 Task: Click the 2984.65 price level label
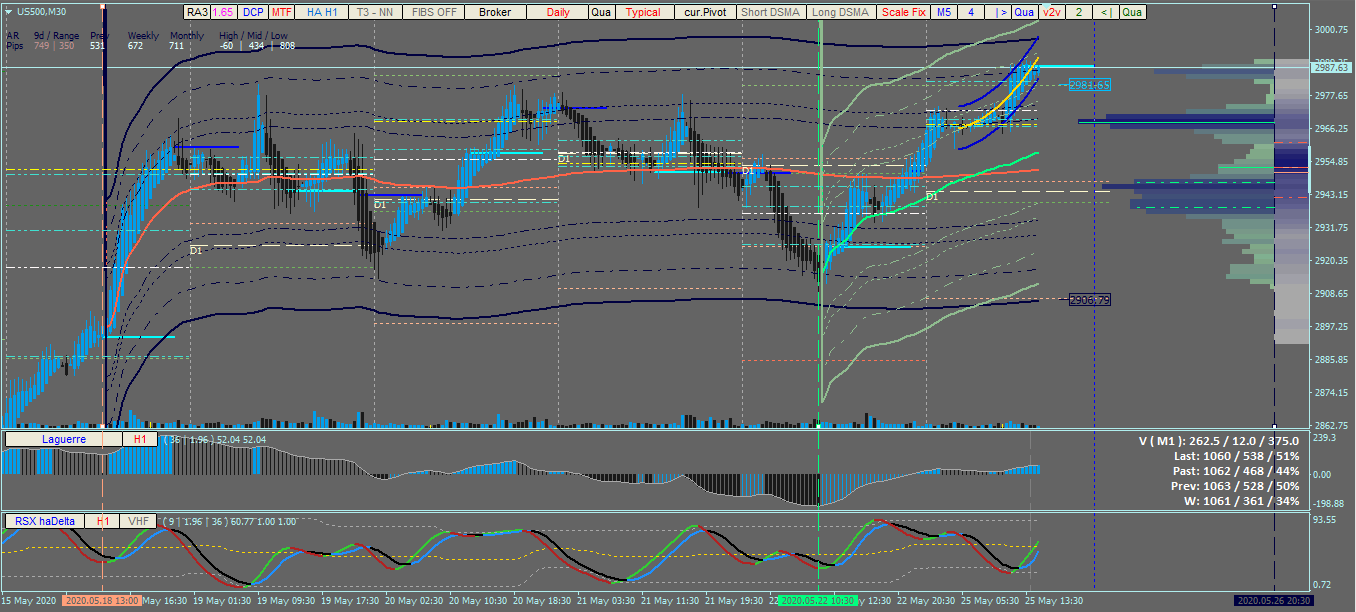click(1090, 85)
